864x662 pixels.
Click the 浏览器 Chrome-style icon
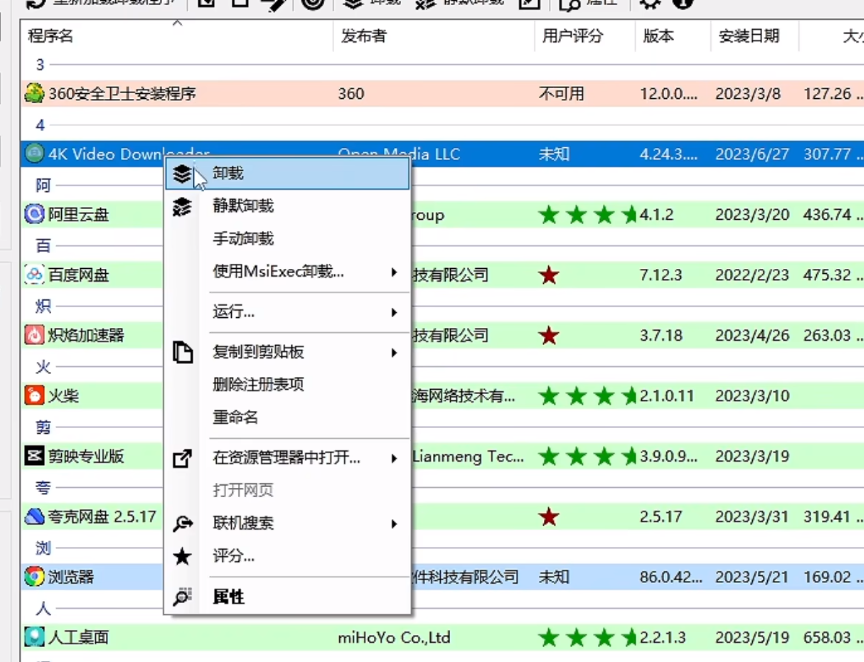34,577
